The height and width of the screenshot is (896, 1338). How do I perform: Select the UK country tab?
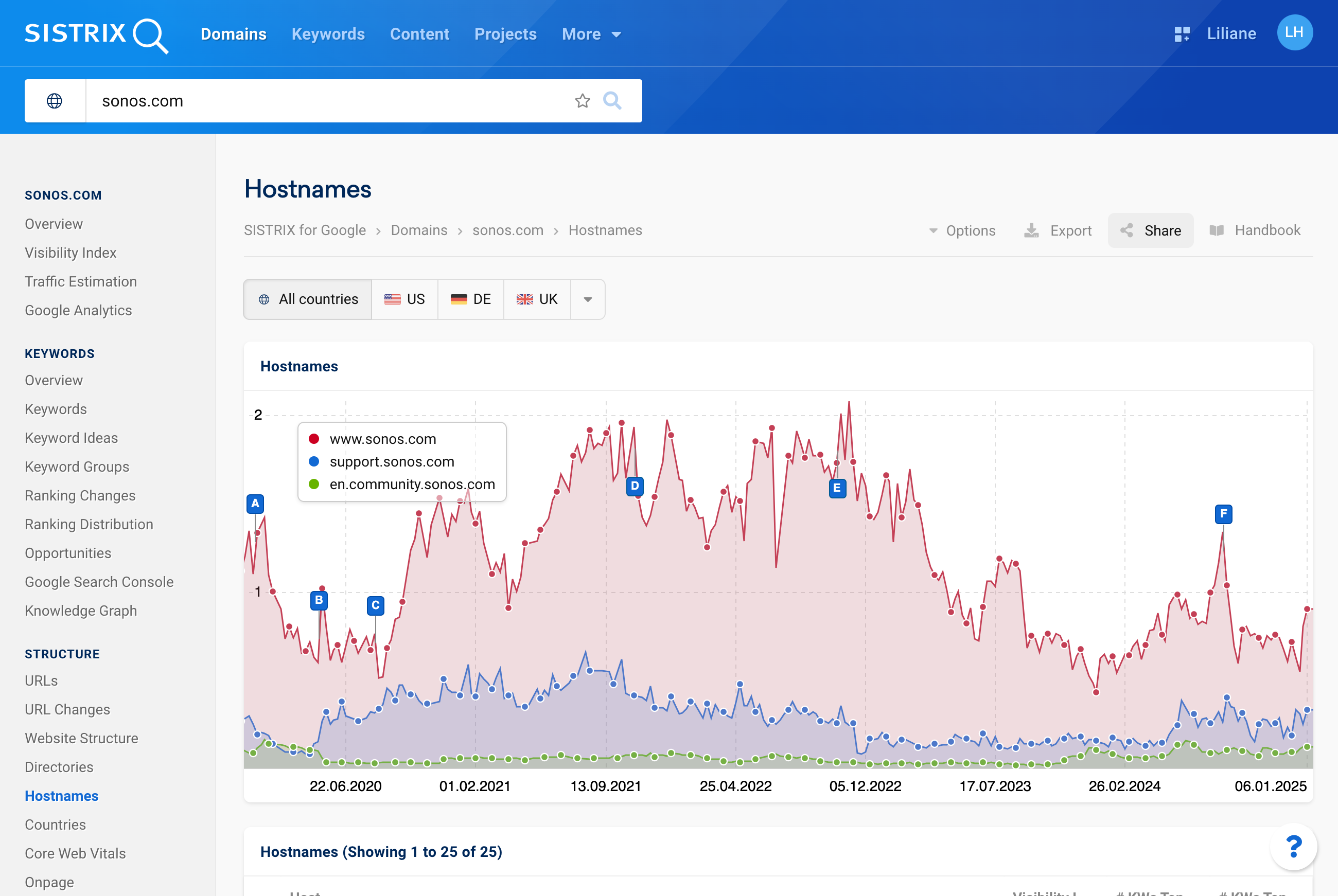tap(537, 299)
